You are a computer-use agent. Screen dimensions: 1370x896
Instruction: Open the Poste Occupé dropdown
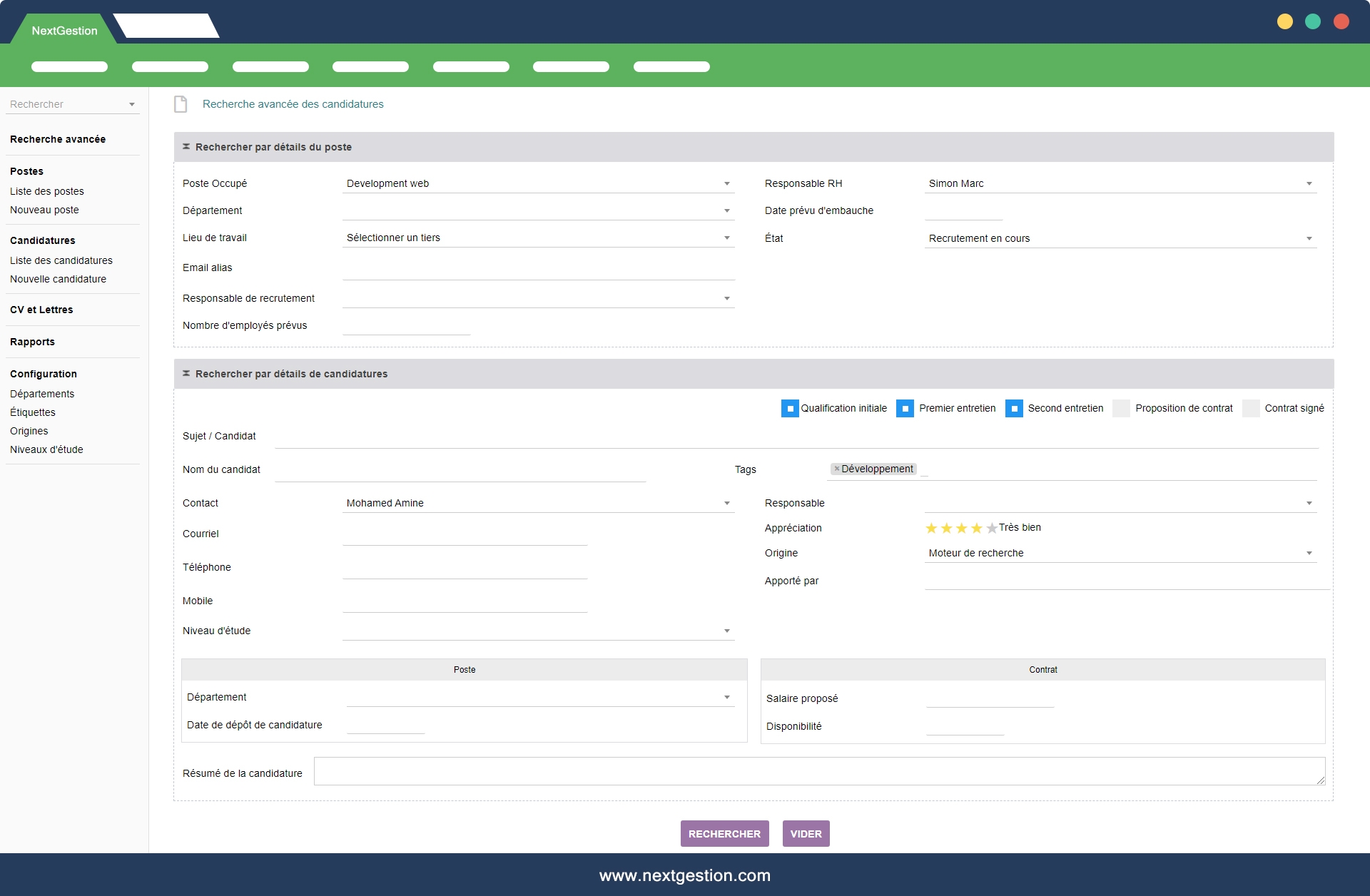pos(726,184)
